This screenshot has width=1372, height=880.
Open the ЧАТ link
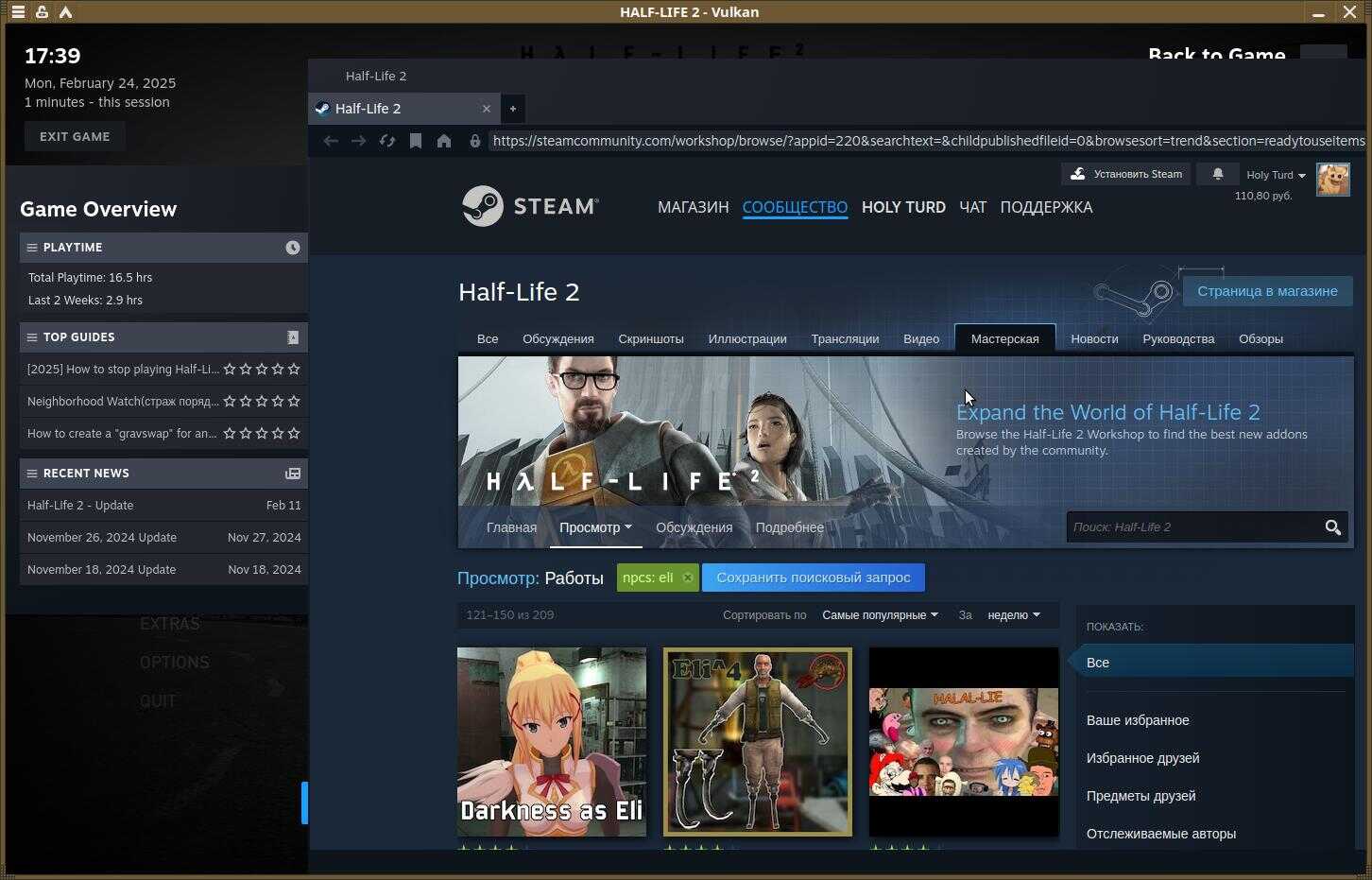(972, 207)
